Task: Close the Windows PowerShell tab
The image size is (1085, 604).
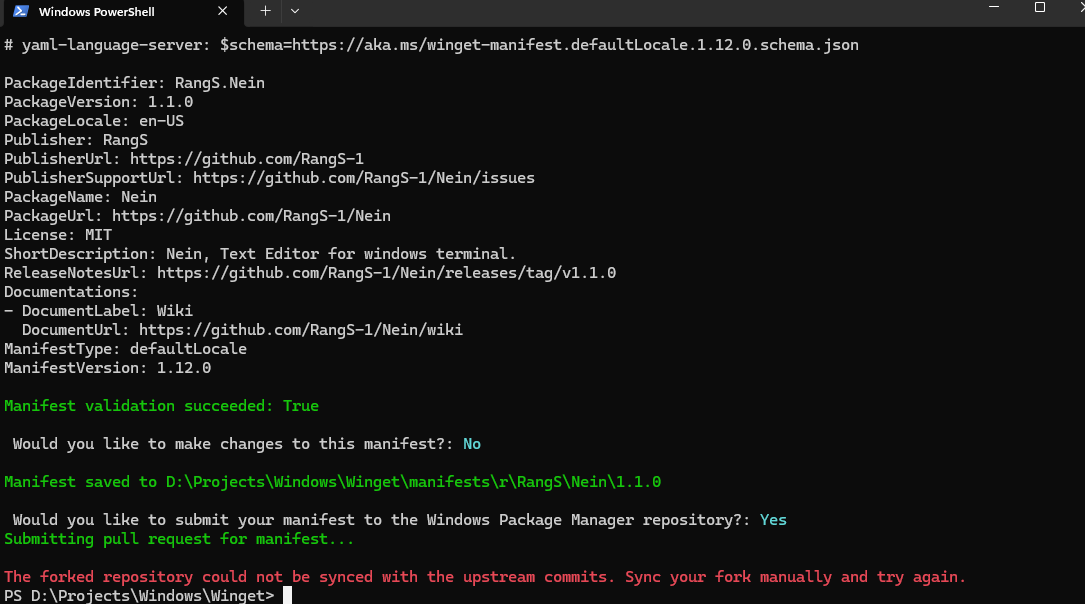Action: (222, 11)
